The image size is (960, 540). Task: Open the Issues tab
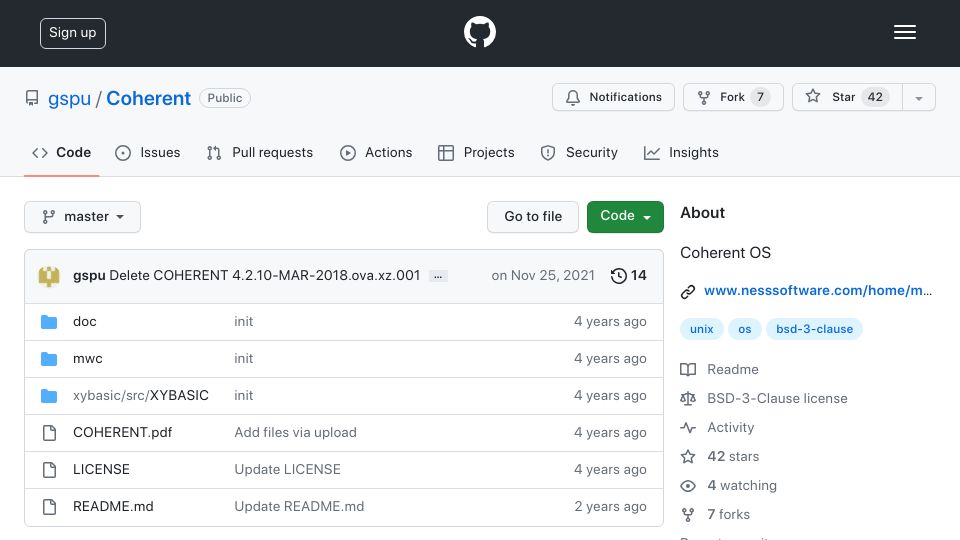click(148, 152)
